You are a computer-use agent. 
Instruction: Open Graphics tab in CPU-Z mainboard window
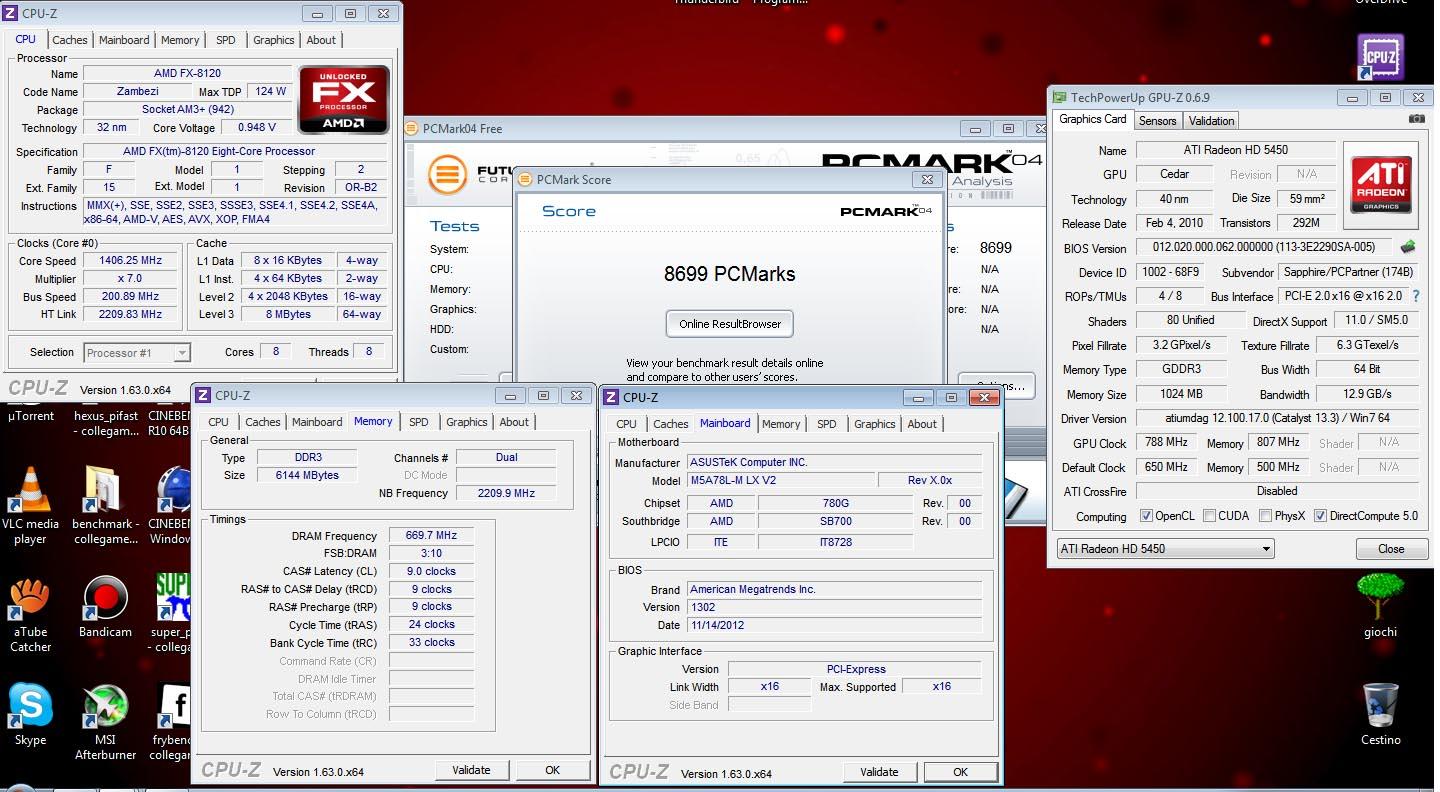pyautogui.click(x=875, y=424)
